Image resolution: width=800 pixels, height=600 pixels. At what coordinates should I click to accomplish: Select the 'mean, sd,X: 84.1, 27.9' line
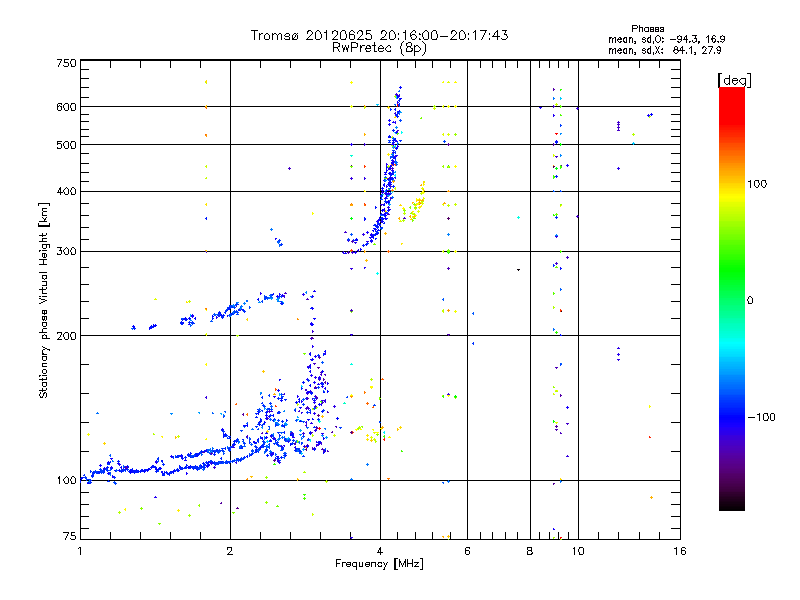665,50
